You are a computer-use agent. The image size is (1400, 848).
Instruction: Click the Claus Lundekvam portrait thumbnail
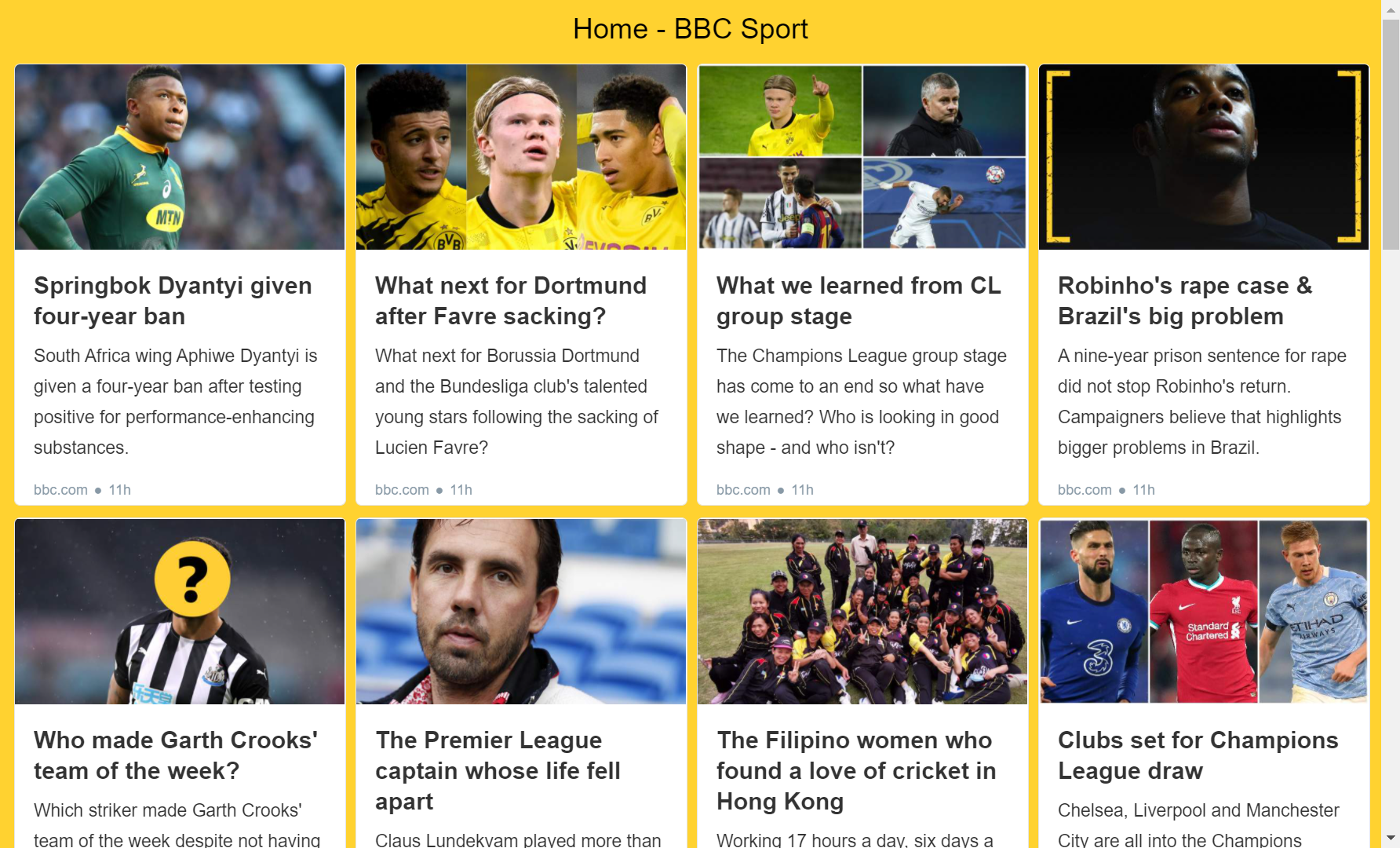(521, 612)
